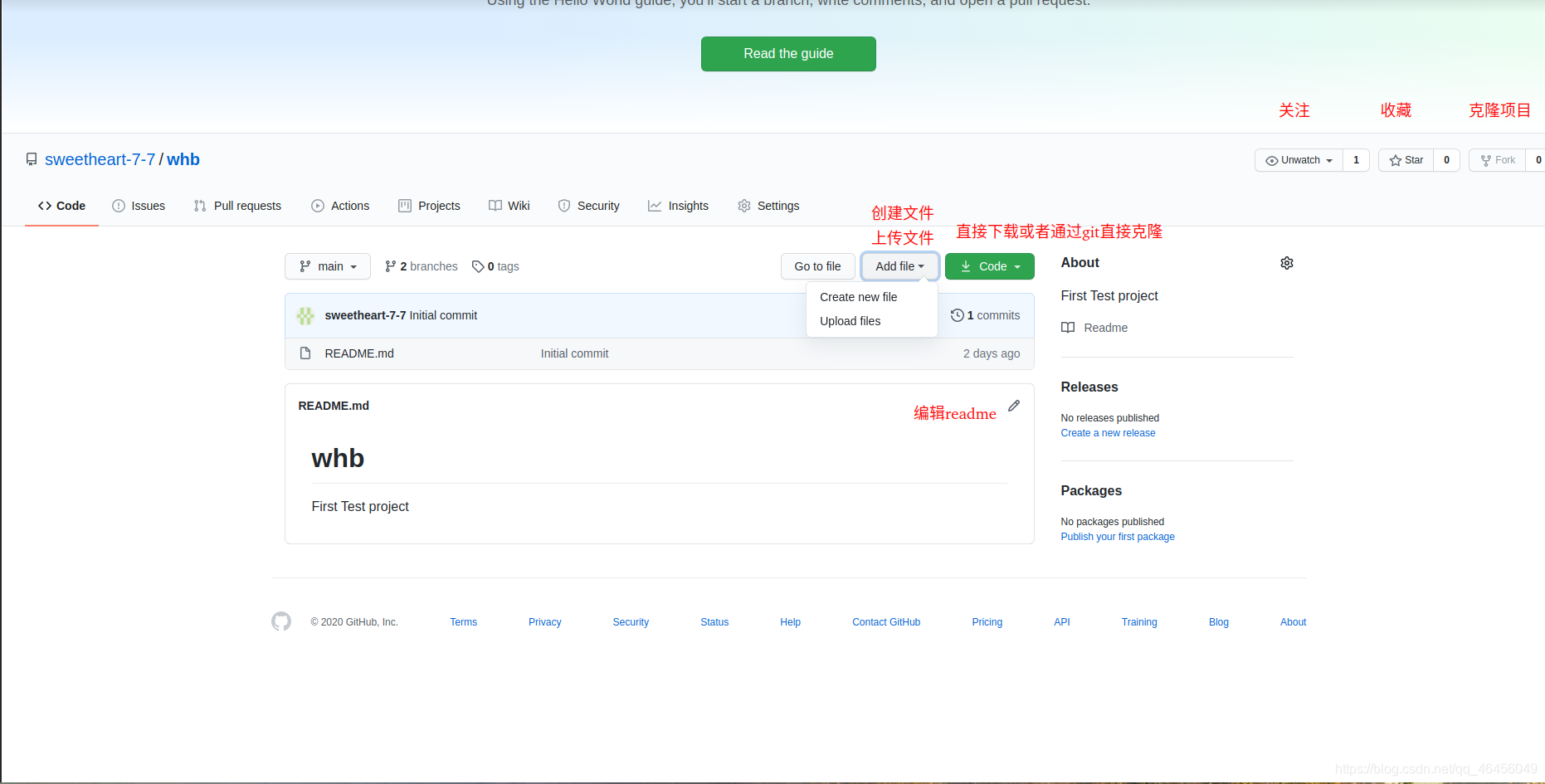Open the watchers count showing 1
The width and height of the screenshot is (1545, 784).
point(1356,160)
